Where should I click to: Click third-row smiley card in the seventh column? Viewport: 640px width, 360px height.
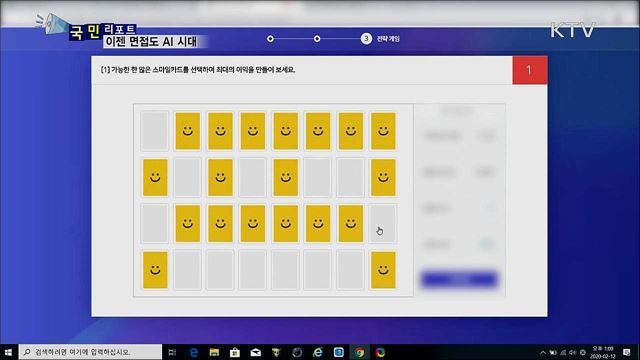pos(351,224)
